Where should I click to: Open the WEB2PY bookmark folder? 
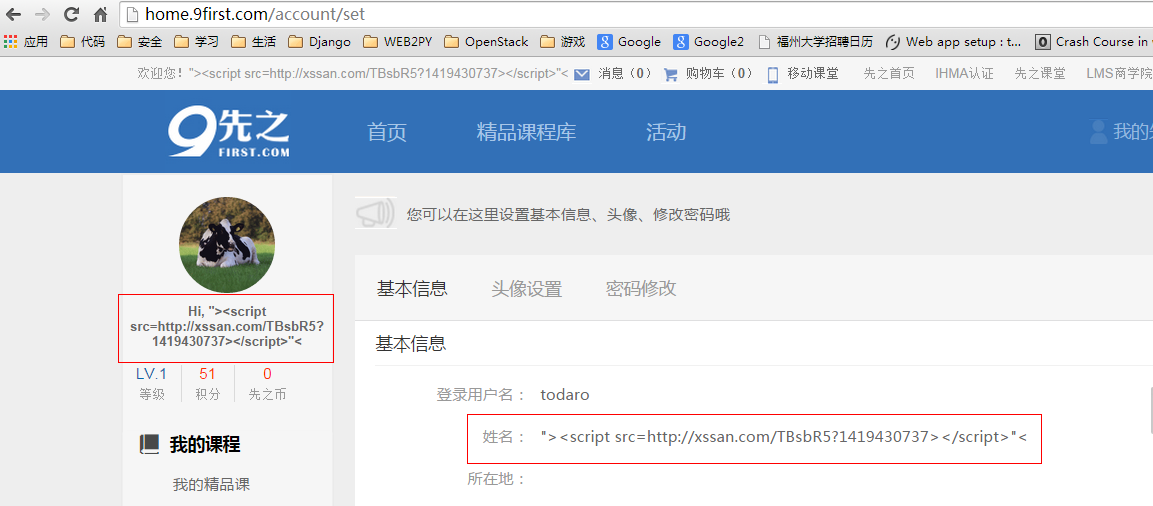pyautogui.click(x=398, y=42)
